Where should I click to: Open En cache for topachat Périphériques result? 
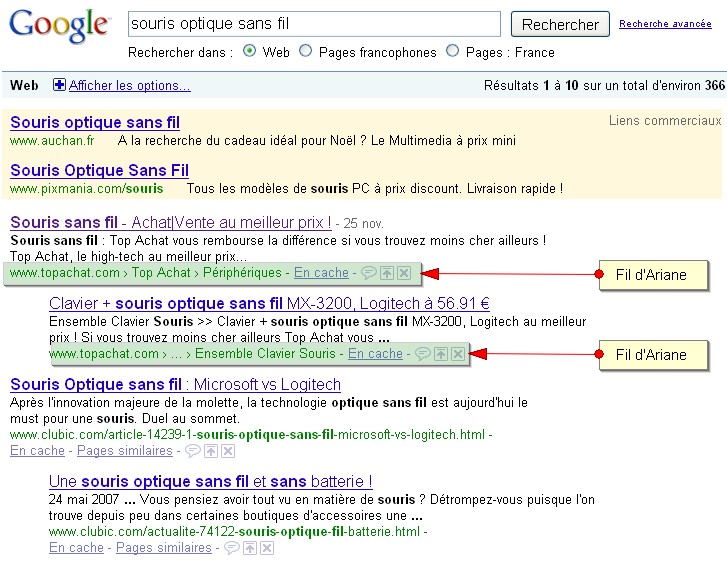[321, 273]
